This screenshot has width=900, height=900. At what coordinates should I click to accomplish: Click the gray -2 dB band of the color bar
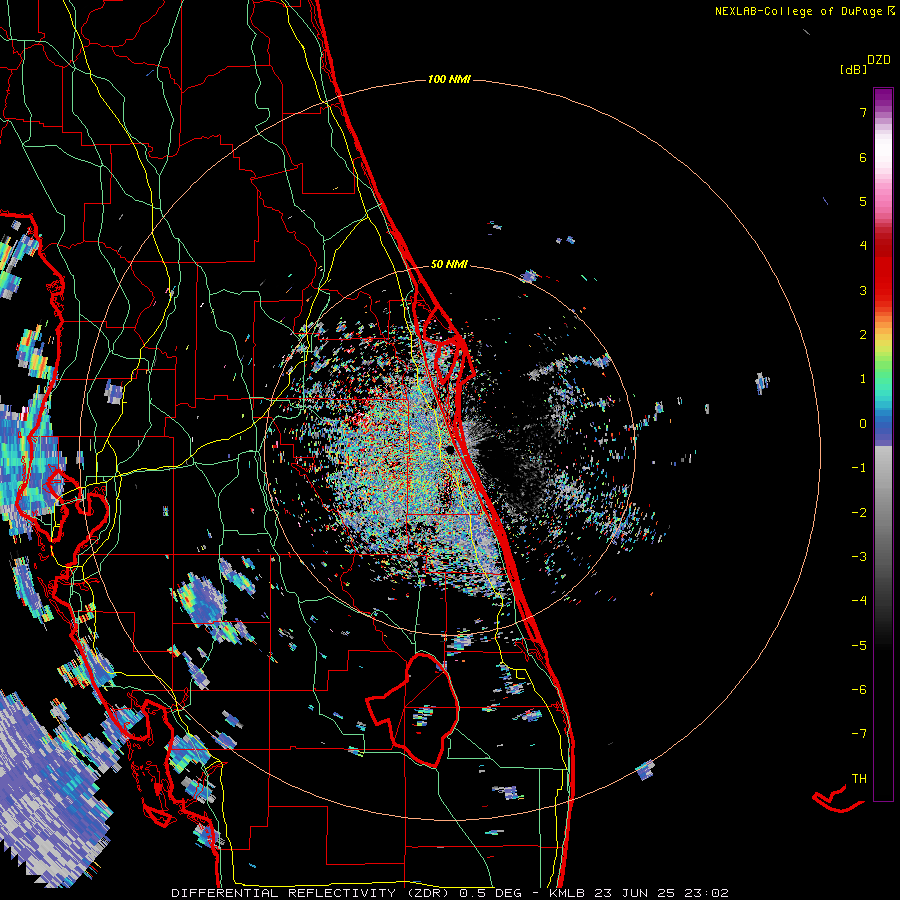pyautogui.click(x=883, y=513)
